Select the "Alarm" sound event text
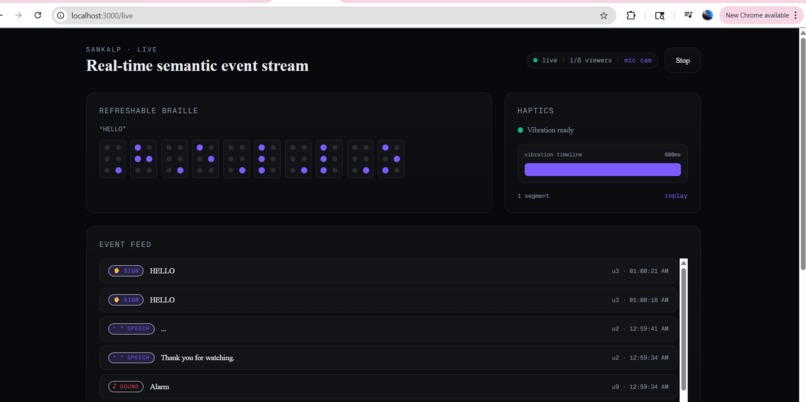This screenshot has width=806, height=402. (x=159, y=386)
